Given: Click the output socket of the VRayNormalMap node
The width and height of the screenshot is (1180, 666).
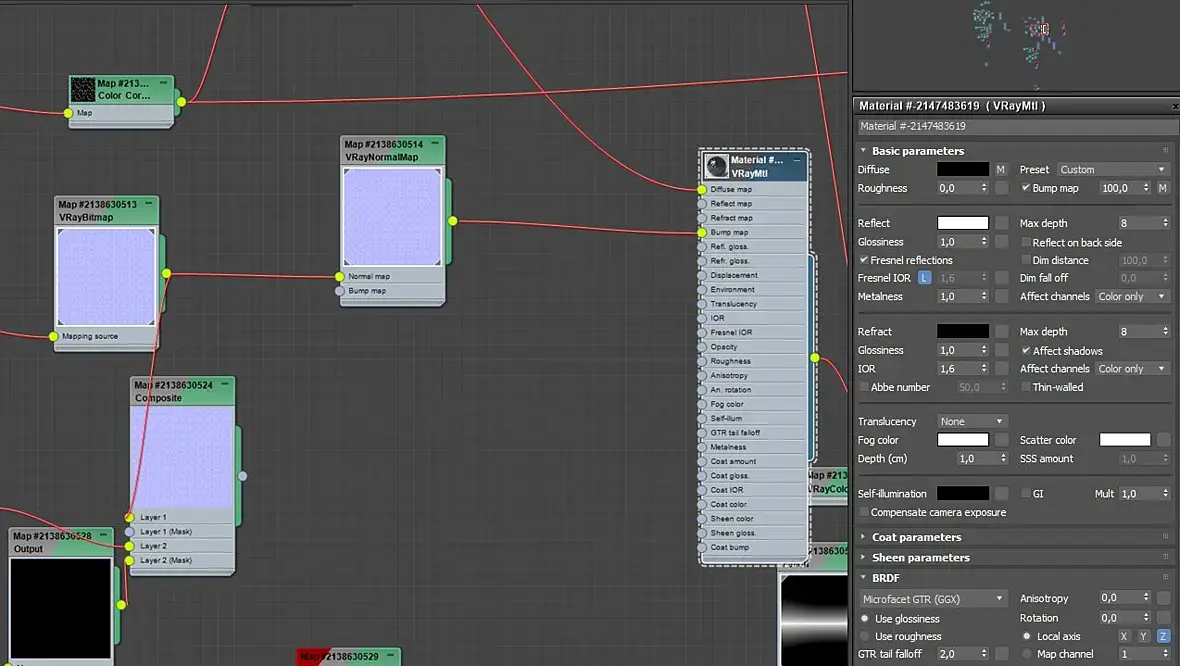Looking at the screenshot, I should pos(452,220).
